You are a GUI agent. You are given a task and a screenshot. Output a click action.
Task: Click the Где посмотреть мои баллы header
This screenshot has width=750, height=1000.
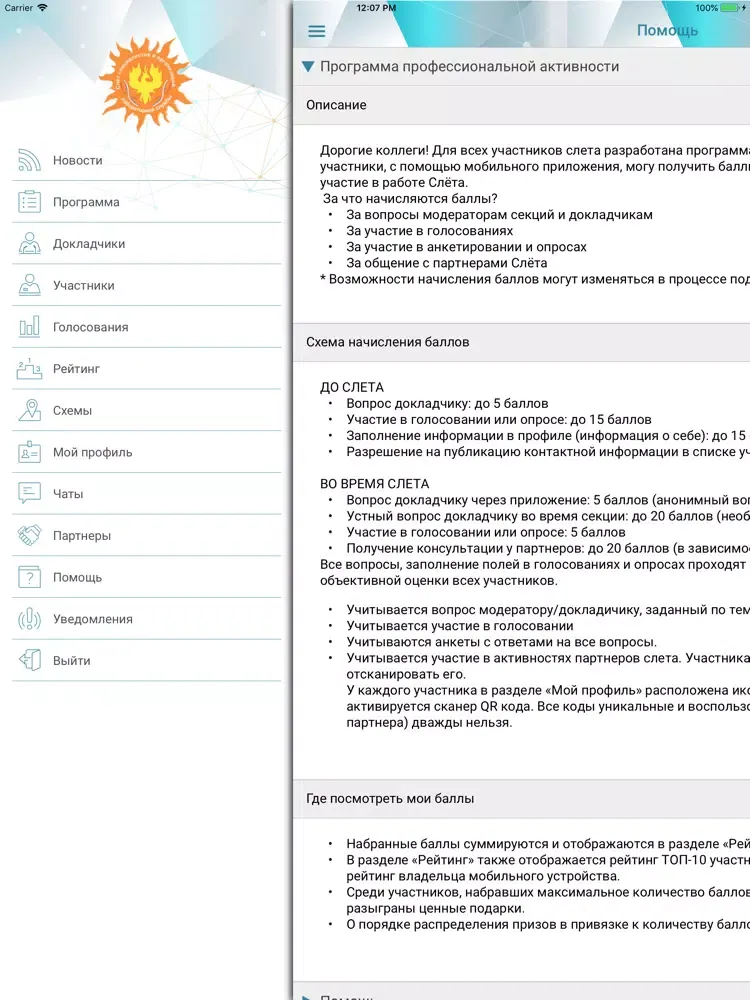point(522,798)
